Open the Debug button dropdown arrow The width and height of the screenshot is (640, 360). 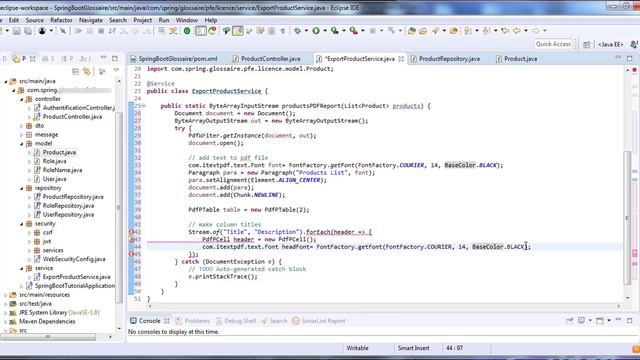tap(306, 31)
